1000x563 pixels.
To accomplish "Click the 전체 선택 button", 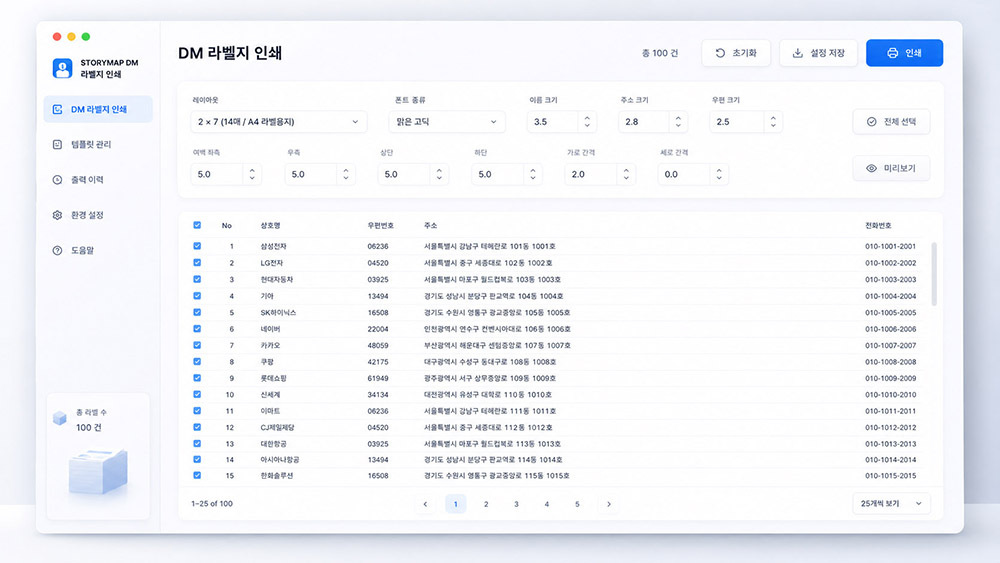I will (x=891, y=122).
